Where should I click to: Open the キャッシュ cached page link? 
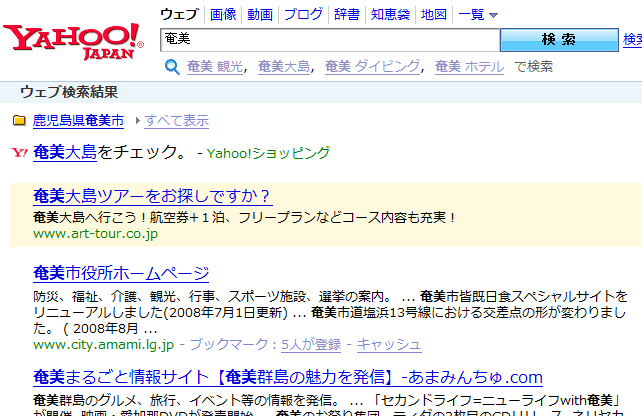click(389, 344)
